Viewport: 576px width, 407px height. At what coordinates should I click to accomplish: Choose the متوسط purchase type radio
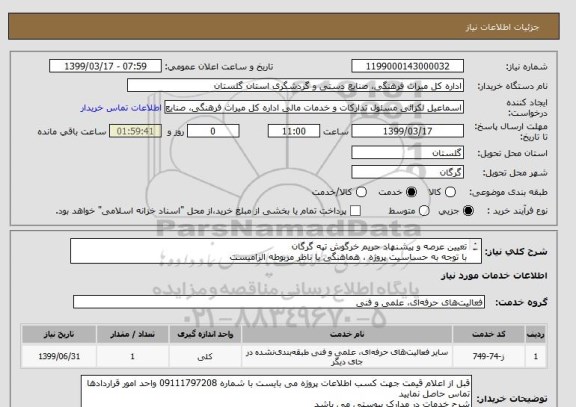click(424, 211)
